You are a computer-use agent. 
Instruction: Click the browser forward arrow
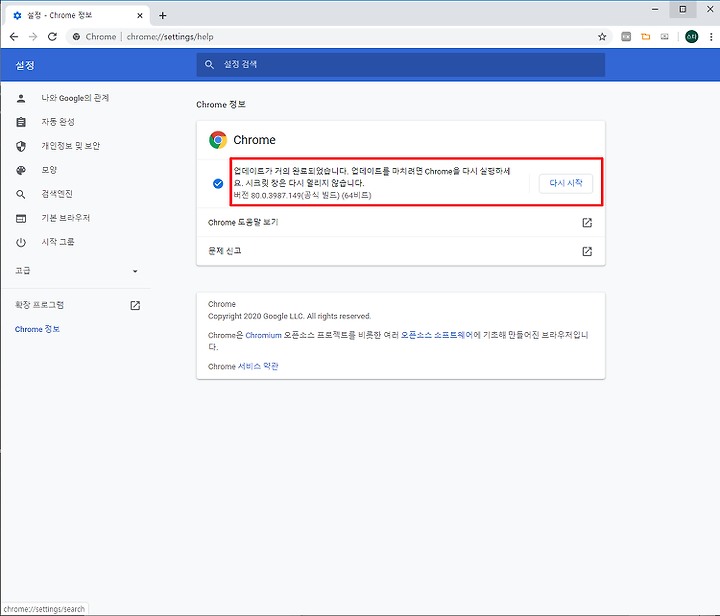(33, 37)
